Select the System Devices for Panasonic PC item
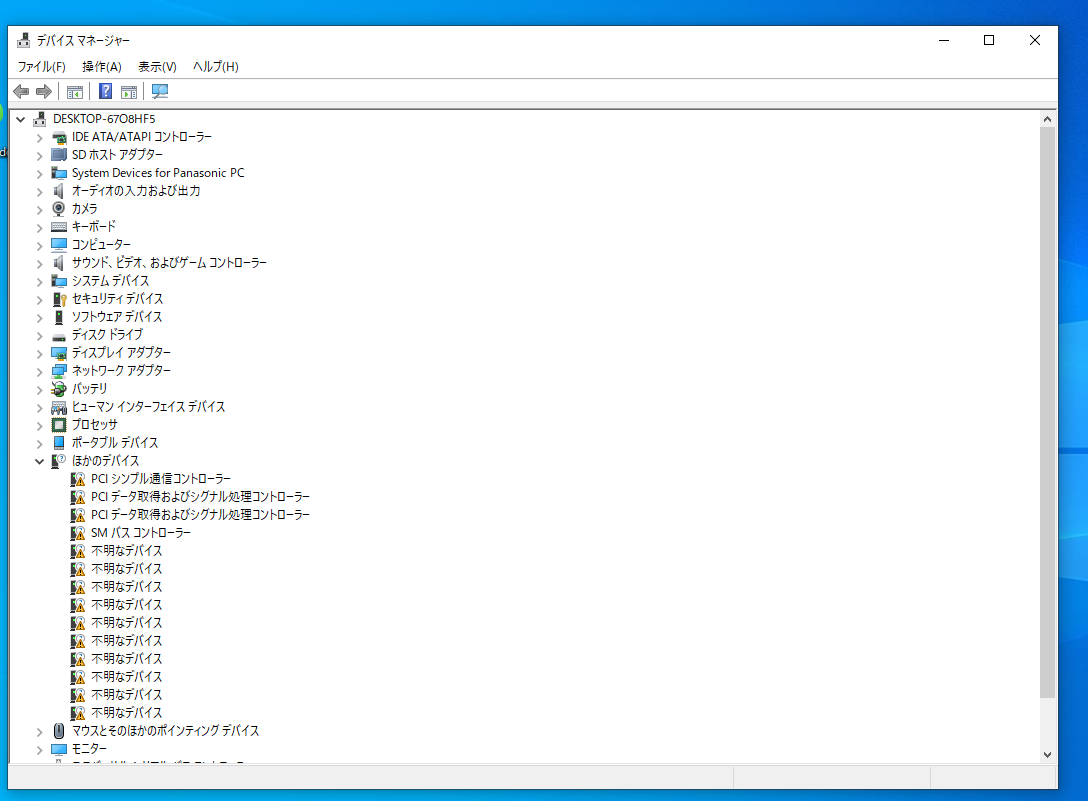1088x801 pixels. tap(157, 173)
